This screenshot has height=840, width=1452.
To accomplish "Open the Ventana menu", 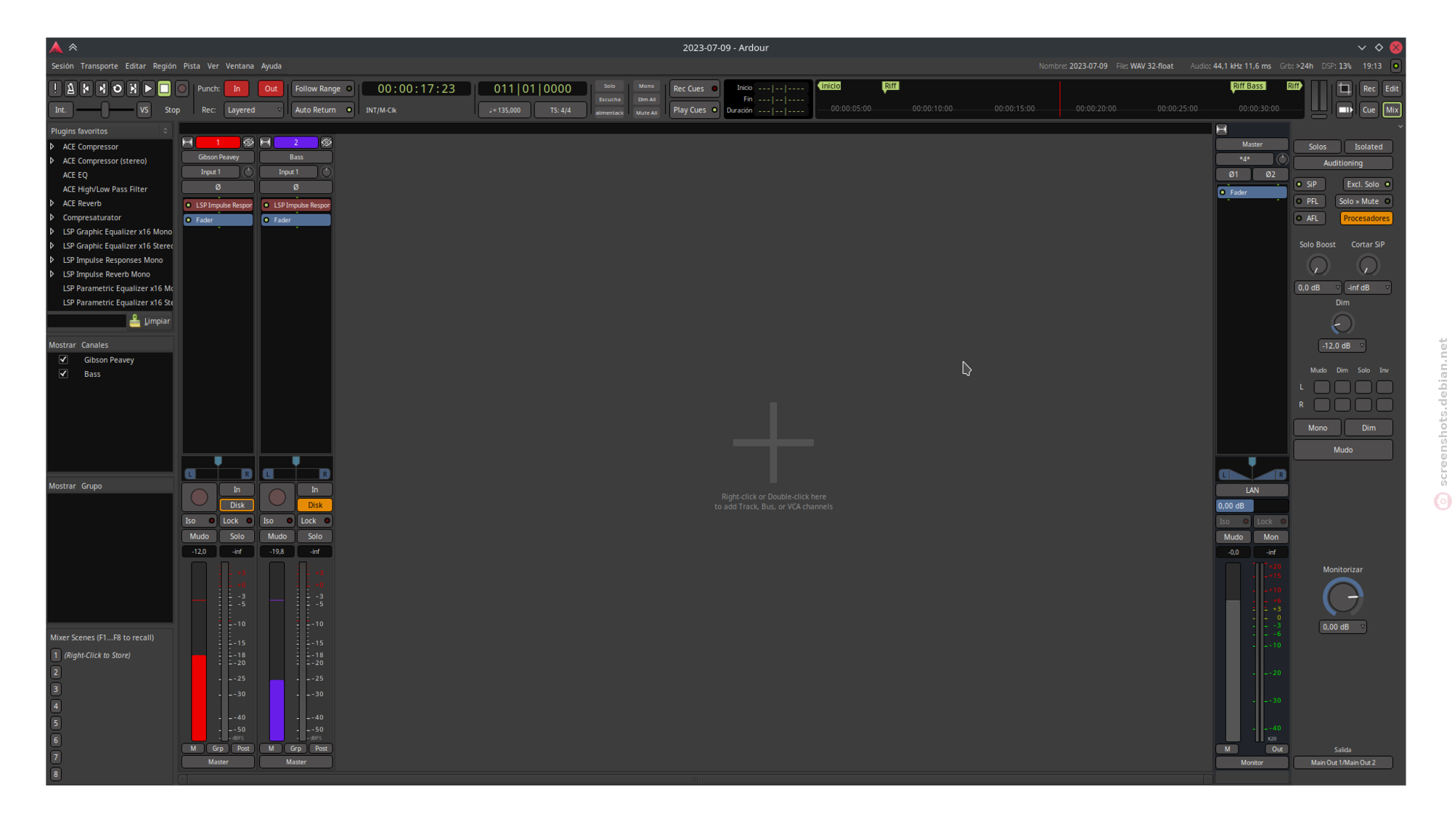I will [x=240, y=66].
